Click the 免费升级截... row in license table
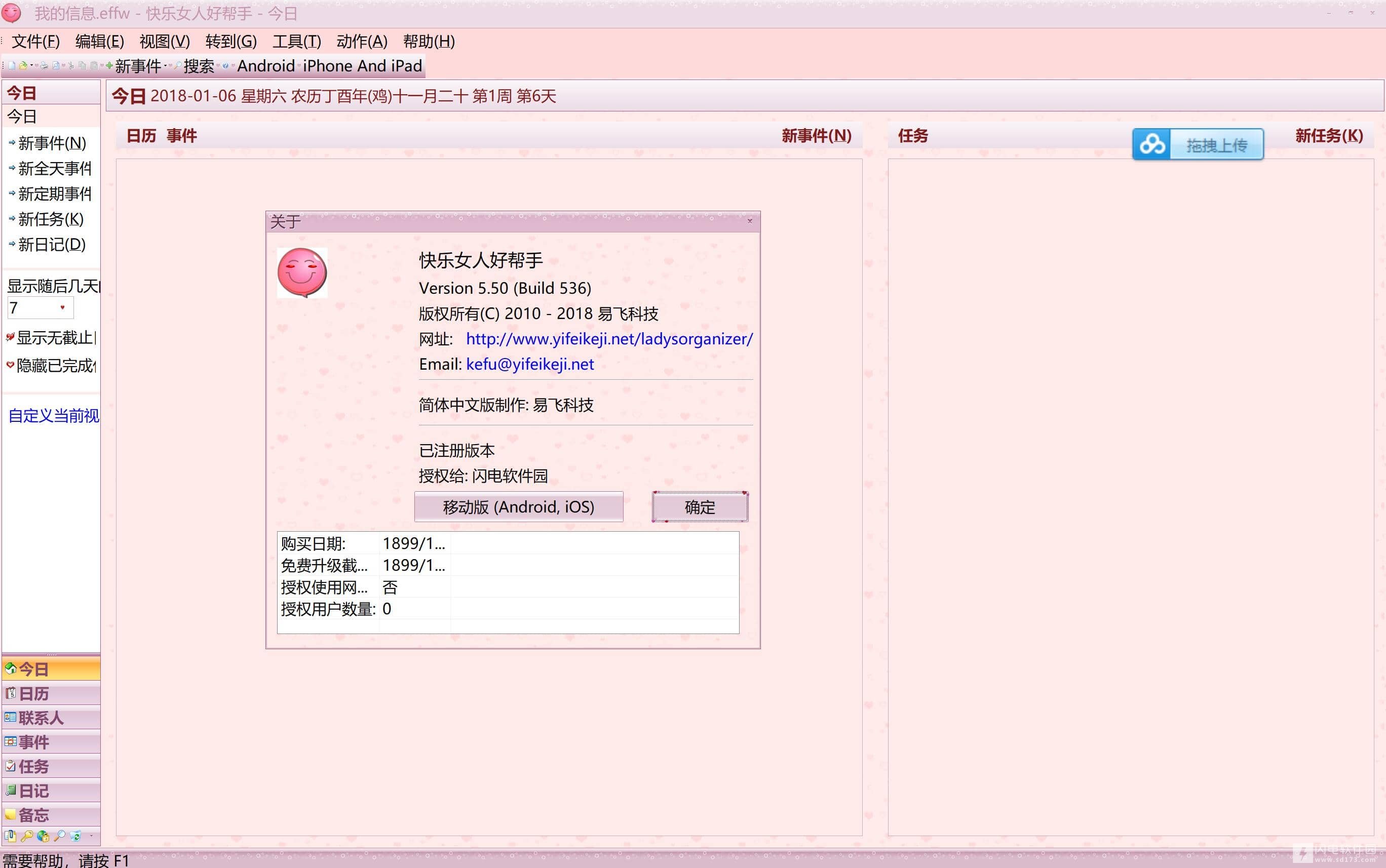This screenshot has width=1386, height=868. coord(508,565)
